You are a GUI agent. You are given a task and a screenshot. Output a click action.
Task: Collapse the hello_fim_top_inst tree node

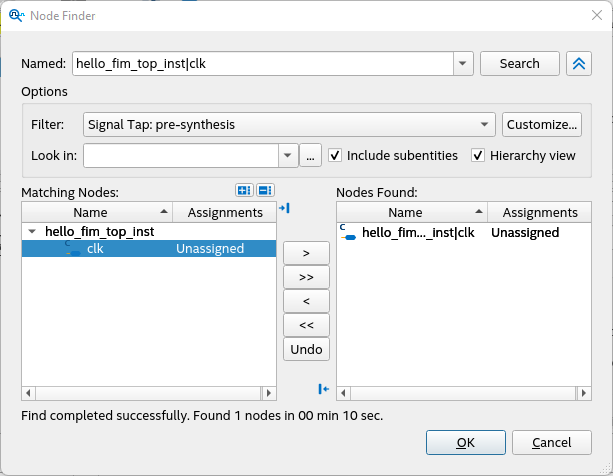pos(33,231)
